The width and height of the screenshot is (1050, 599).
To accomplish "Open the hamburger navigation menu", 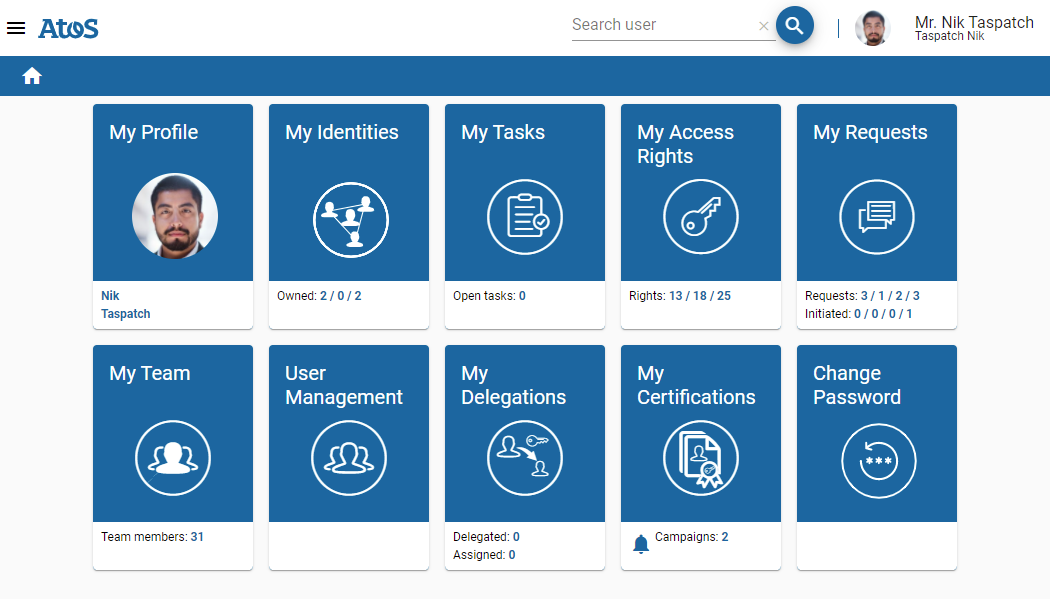I will tap(16, 27).
